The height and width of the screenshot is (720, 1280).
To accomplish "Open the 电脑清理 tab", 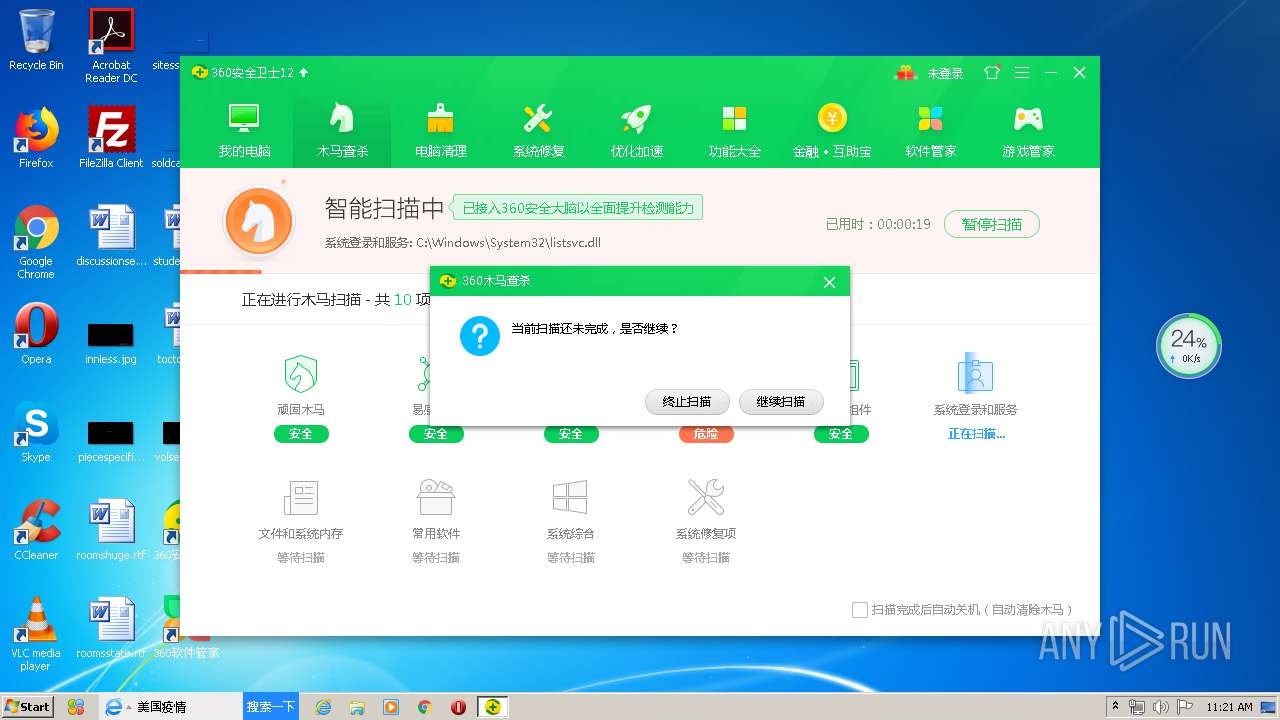I will (440, 131).
